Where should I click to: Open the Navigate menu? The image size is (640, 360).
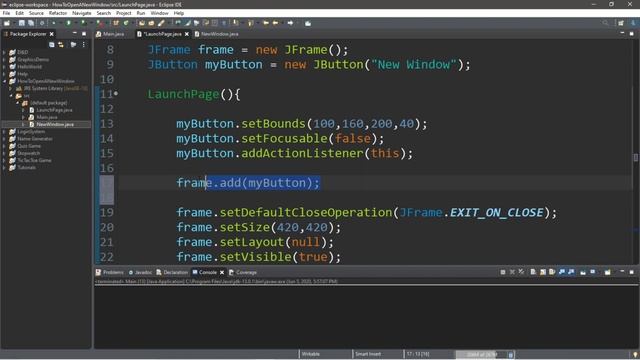(82, 13)
